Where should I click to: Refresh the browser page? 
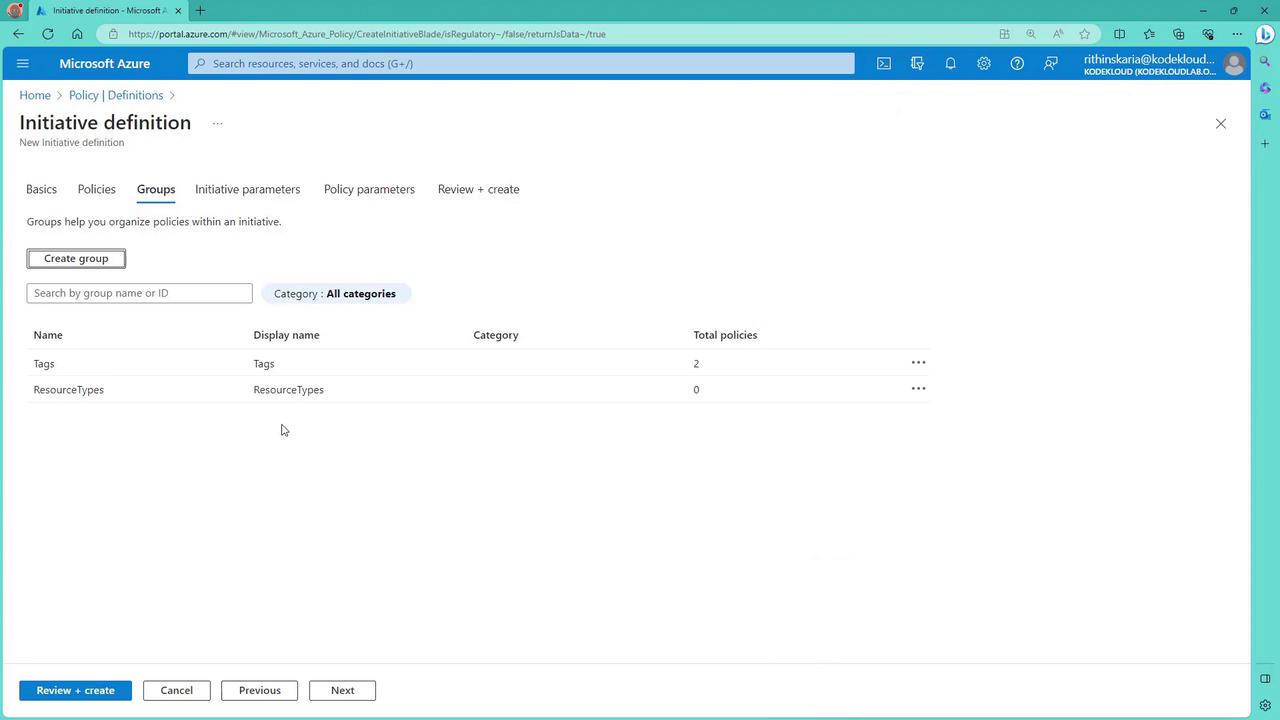pos(48,34)
